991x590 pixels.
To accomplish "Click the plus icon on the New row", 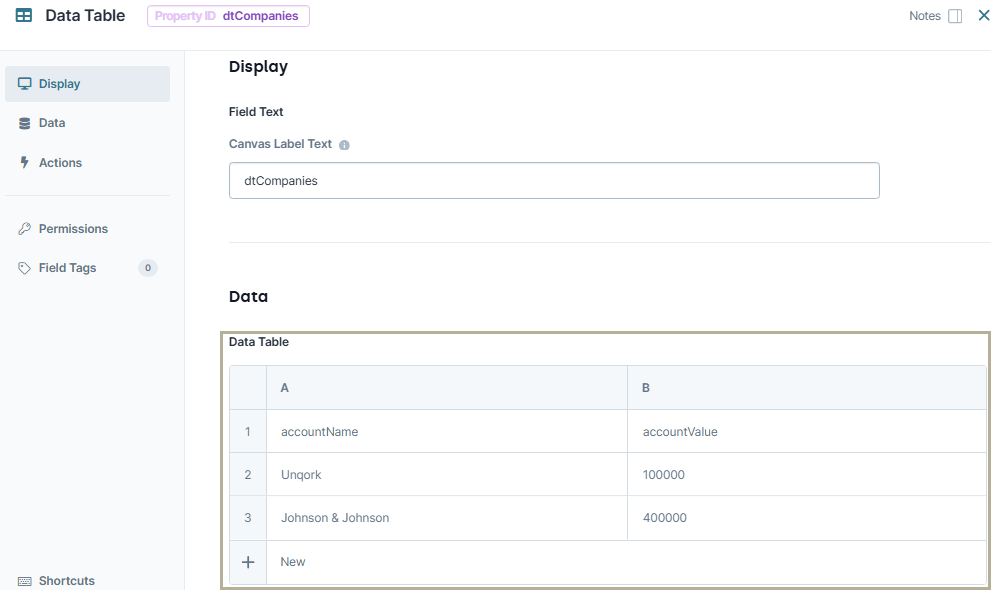I will tap(247, 561).
